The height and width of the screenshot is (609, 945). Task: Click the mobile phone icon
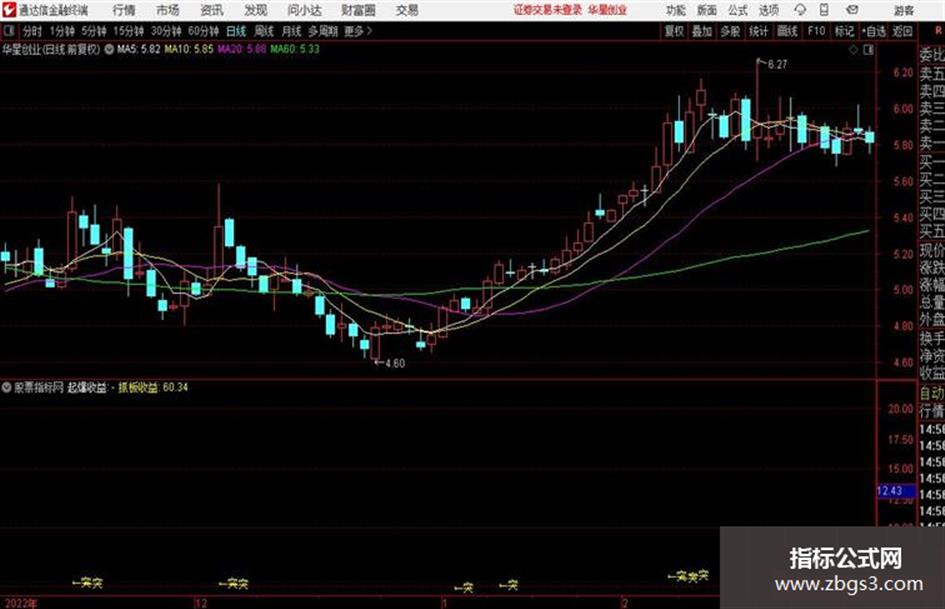[x=824, y=10]
